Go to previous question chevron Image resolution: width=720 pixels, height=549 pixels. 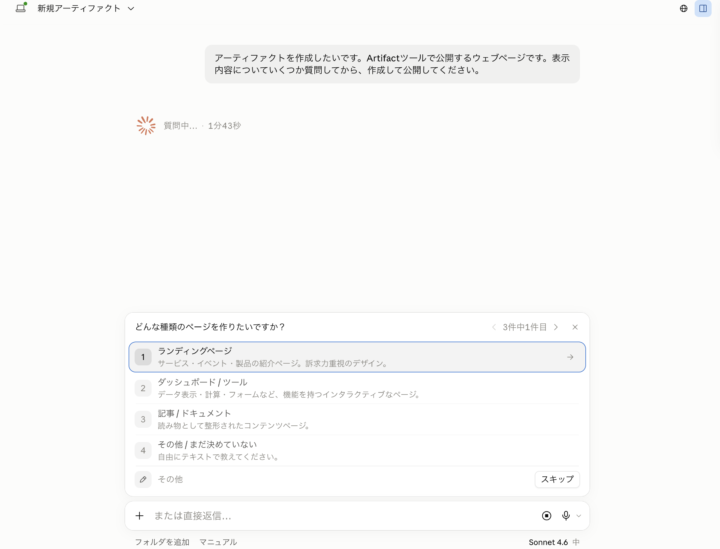[494, 327]
